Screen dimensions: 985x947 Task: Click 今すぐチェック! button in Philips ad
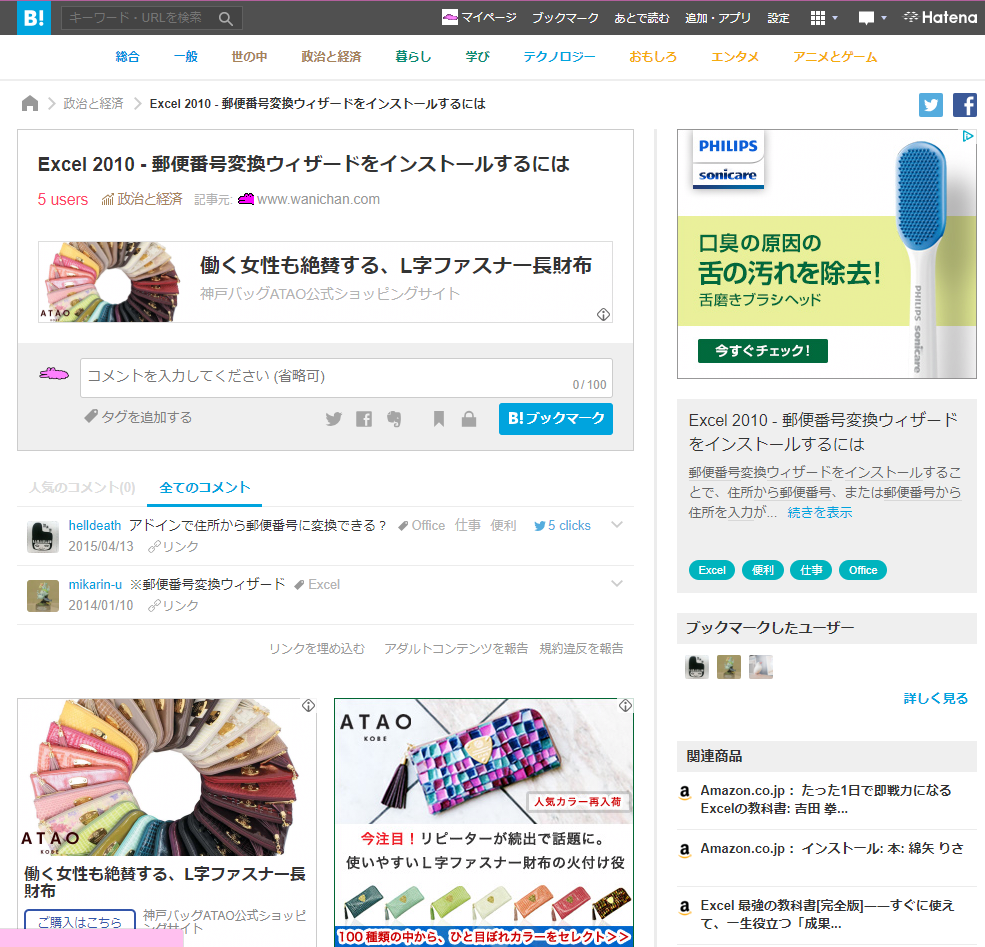(763, 351)
